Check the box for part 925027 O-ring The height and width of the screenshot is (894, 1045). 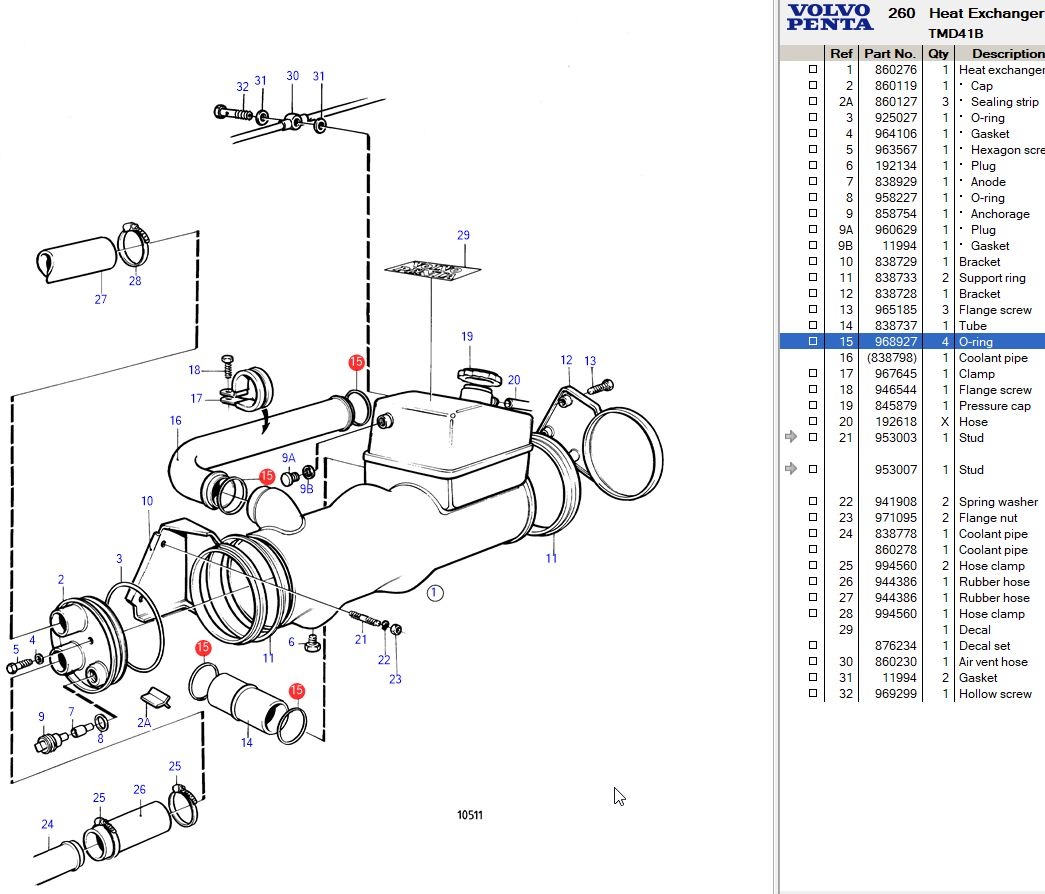(x=812, y=117)
